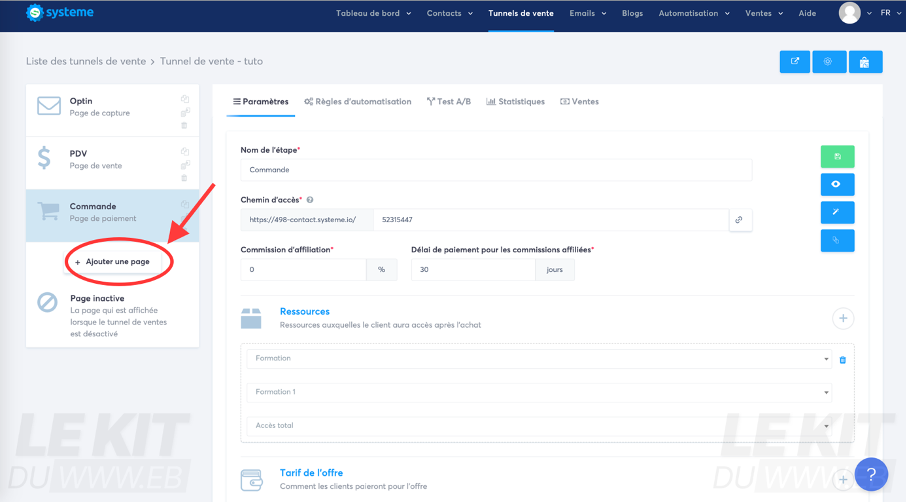Switch to the Test A/B tab
This screenshot has height=502, width=906.
(449, 102)
